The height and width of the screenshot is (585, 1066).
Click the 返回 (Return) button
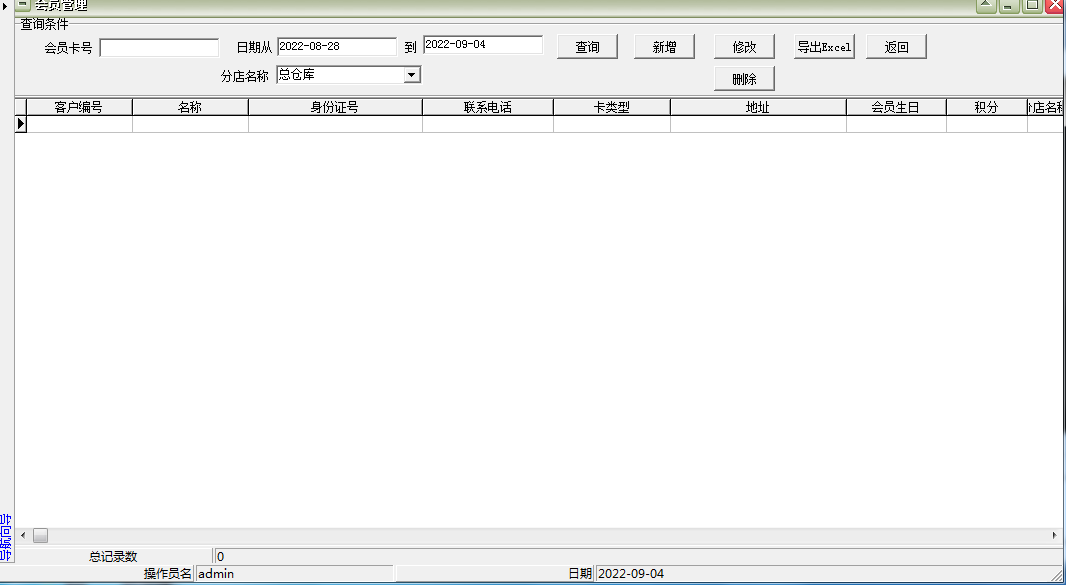pyautogui.click(x=896, y=45)
